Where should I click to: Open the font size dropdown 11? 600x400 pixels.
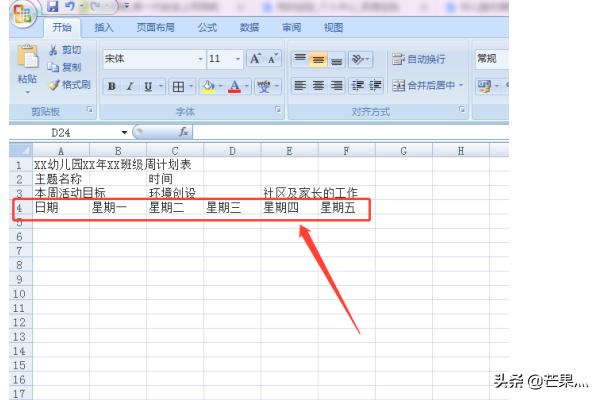coord(238,59)
